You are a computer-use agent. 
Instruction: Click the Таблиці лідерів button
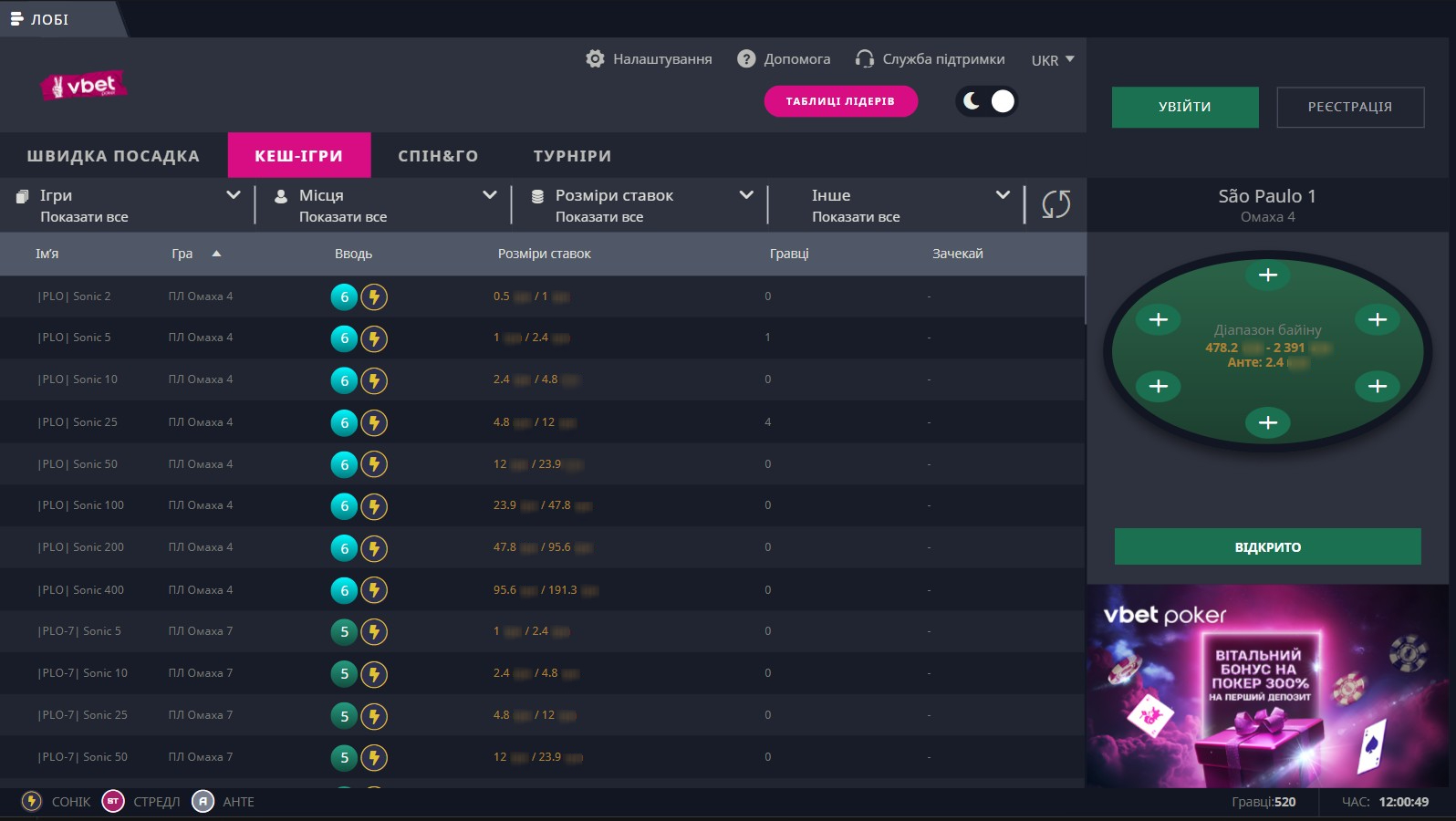coord(840,101)
